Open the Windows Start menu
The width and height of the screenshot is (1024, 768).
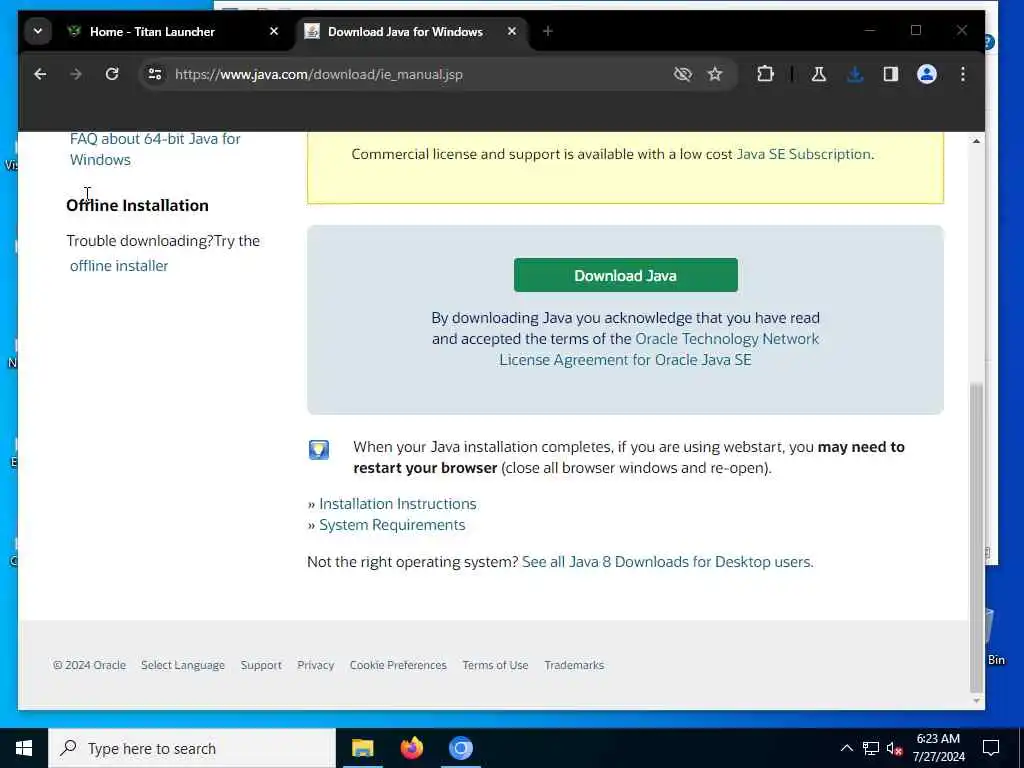point(24,748)
